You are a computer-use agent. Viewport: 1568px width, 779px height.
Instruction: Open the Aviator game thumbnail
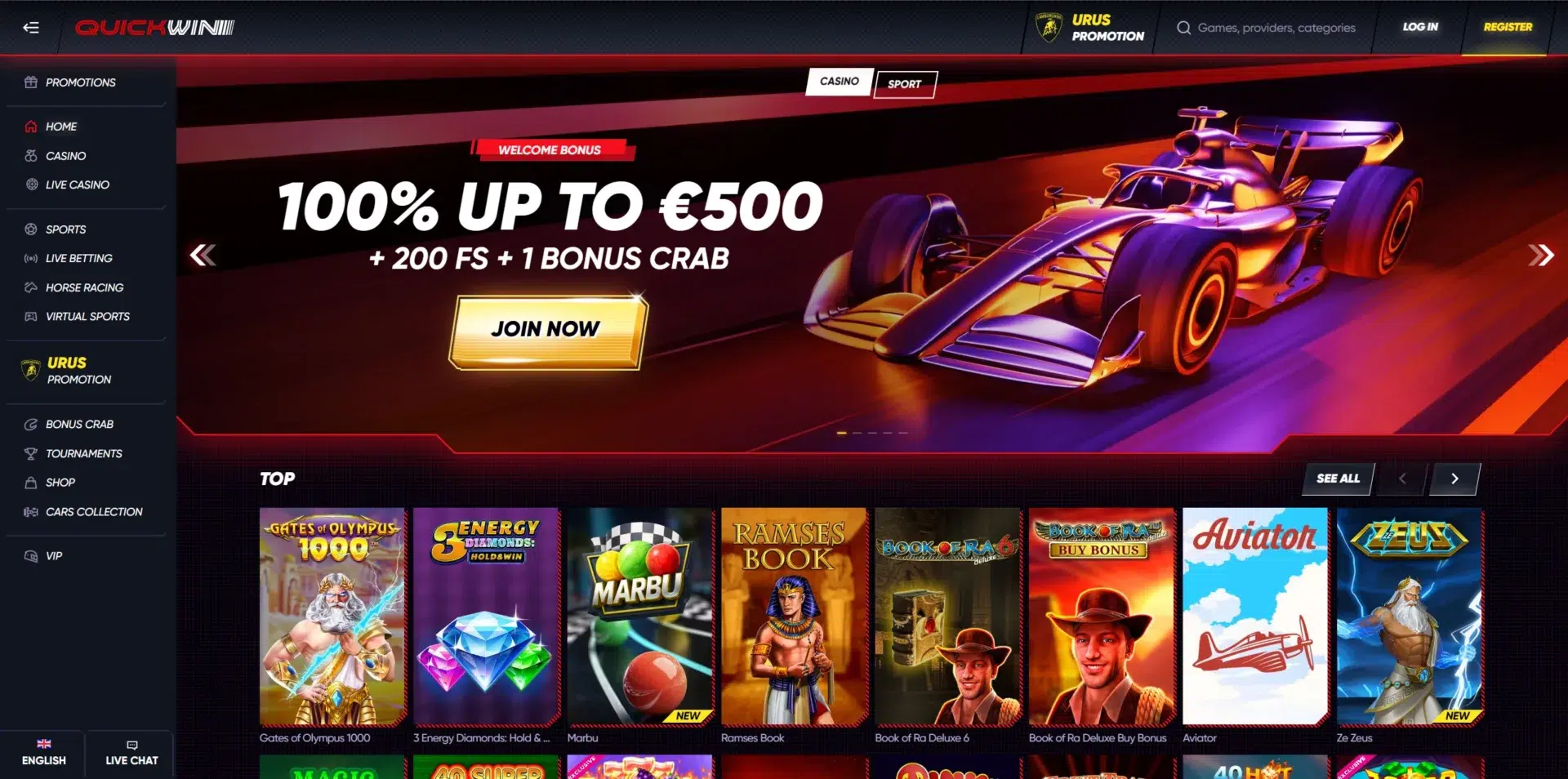(1255, 617)
